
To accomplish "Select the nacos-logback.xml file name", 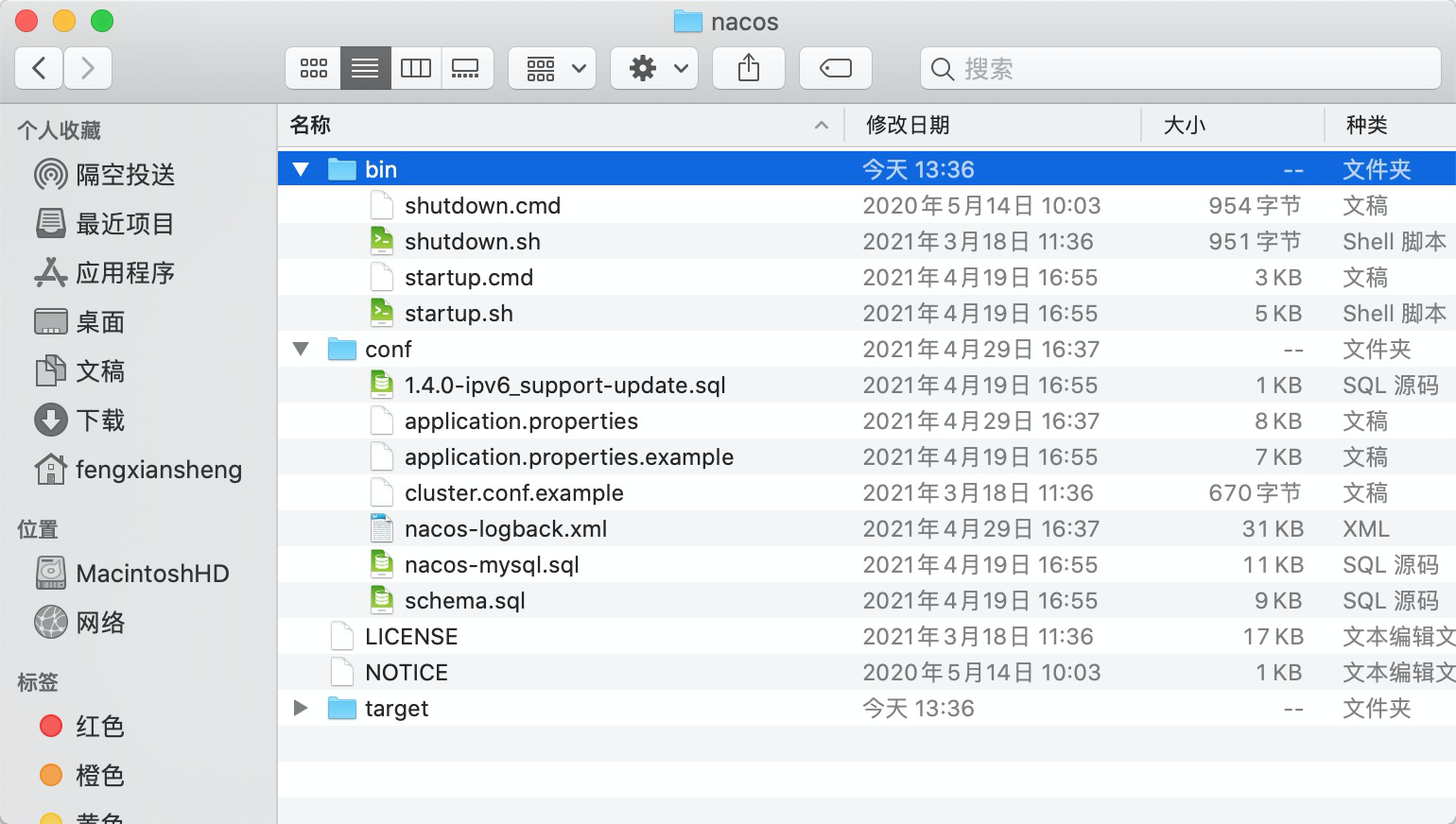I will 506,528.
